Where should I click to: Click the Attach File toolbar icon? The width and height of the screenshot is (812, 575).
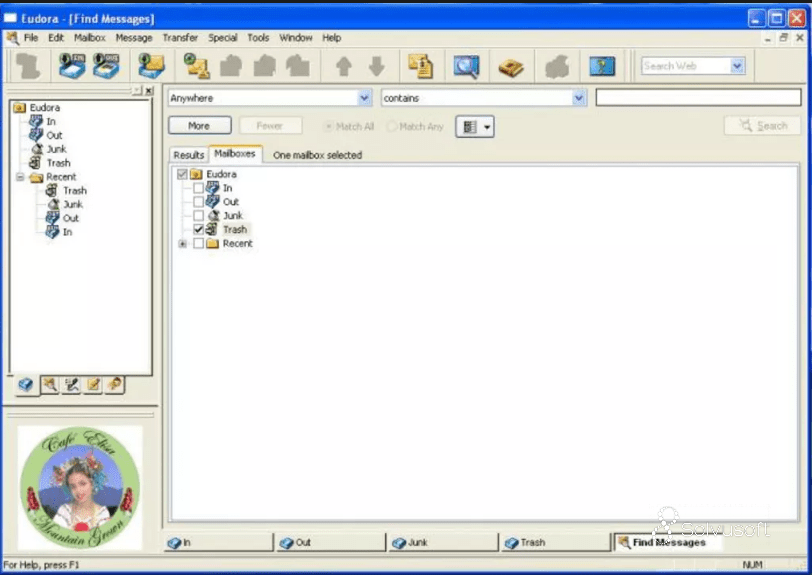[x=420, y=66]
